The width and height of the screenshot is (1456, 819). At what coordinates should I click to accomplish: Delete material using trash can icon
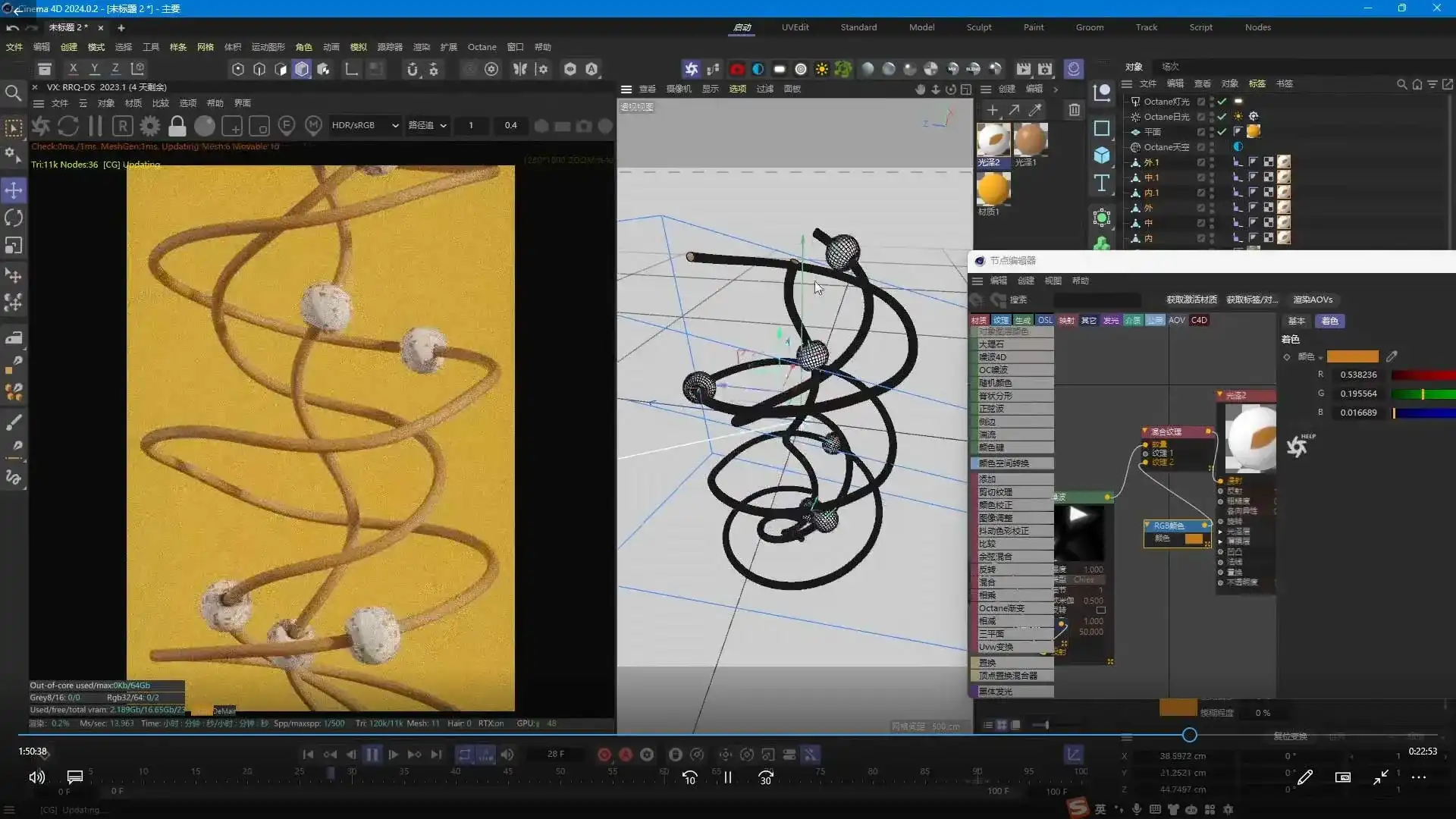(1075, 111)
